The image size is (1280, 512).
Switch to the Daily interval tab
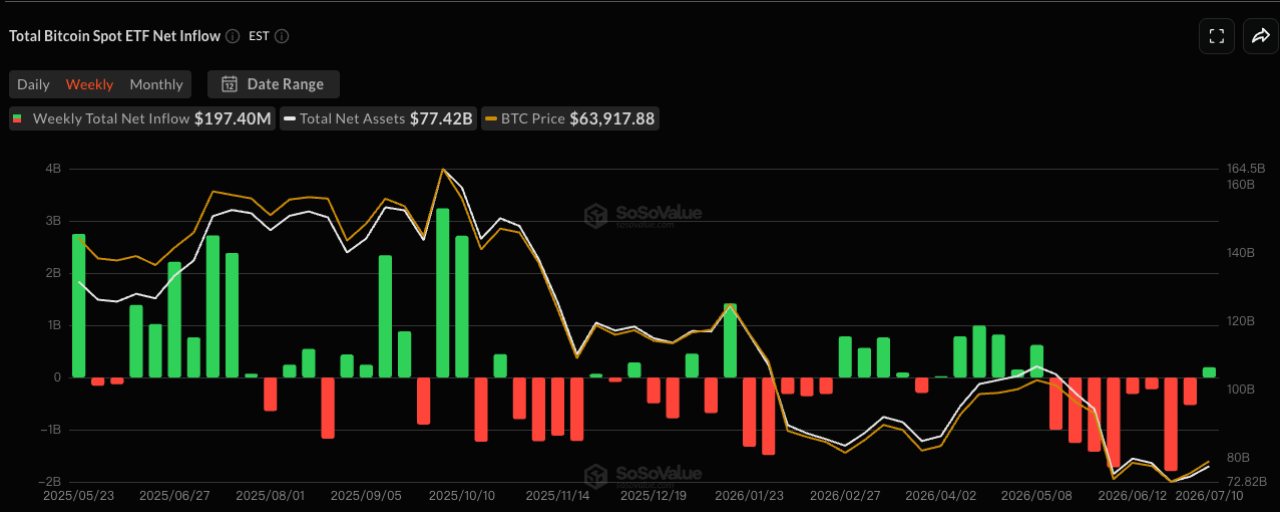click(33, 84)
